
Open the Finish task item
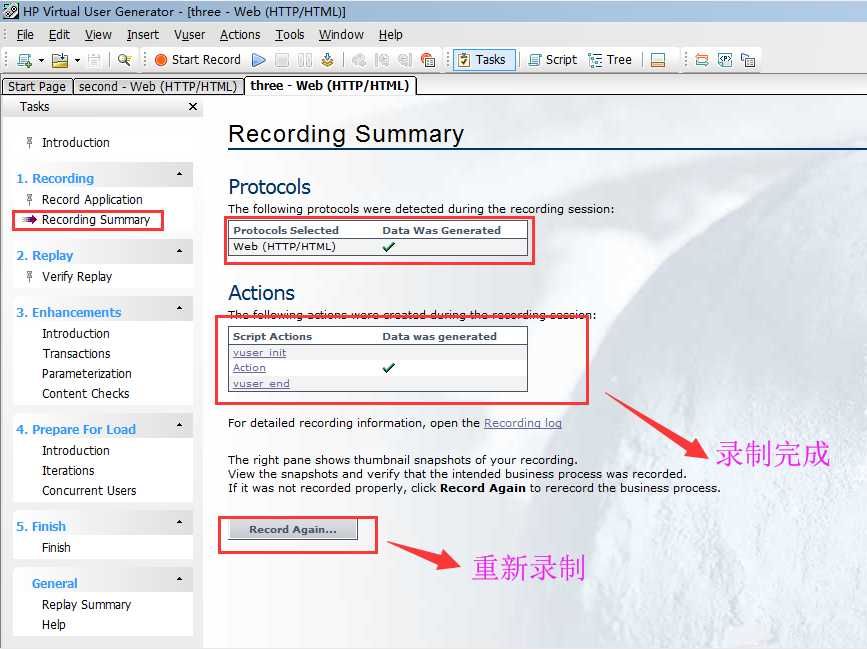(x=56, y=548)
